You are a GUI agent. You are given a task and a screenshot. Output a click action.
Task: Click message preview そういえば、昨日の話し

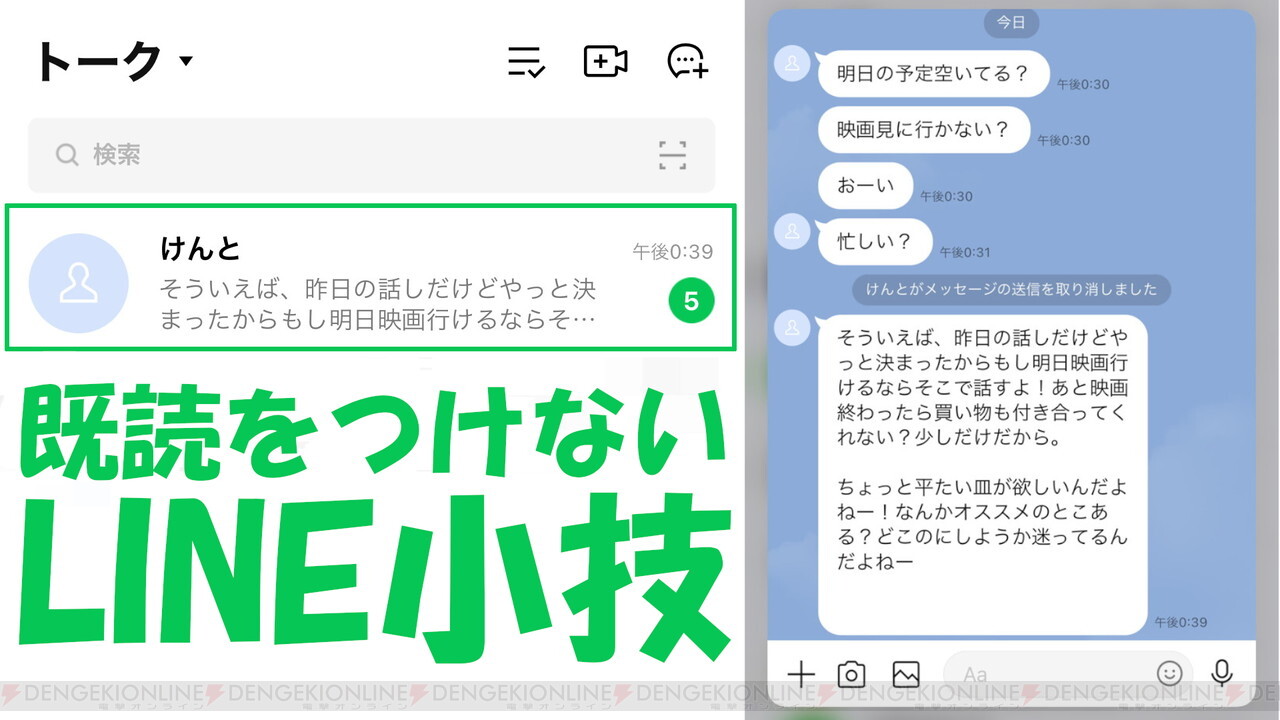click(378, 304)
